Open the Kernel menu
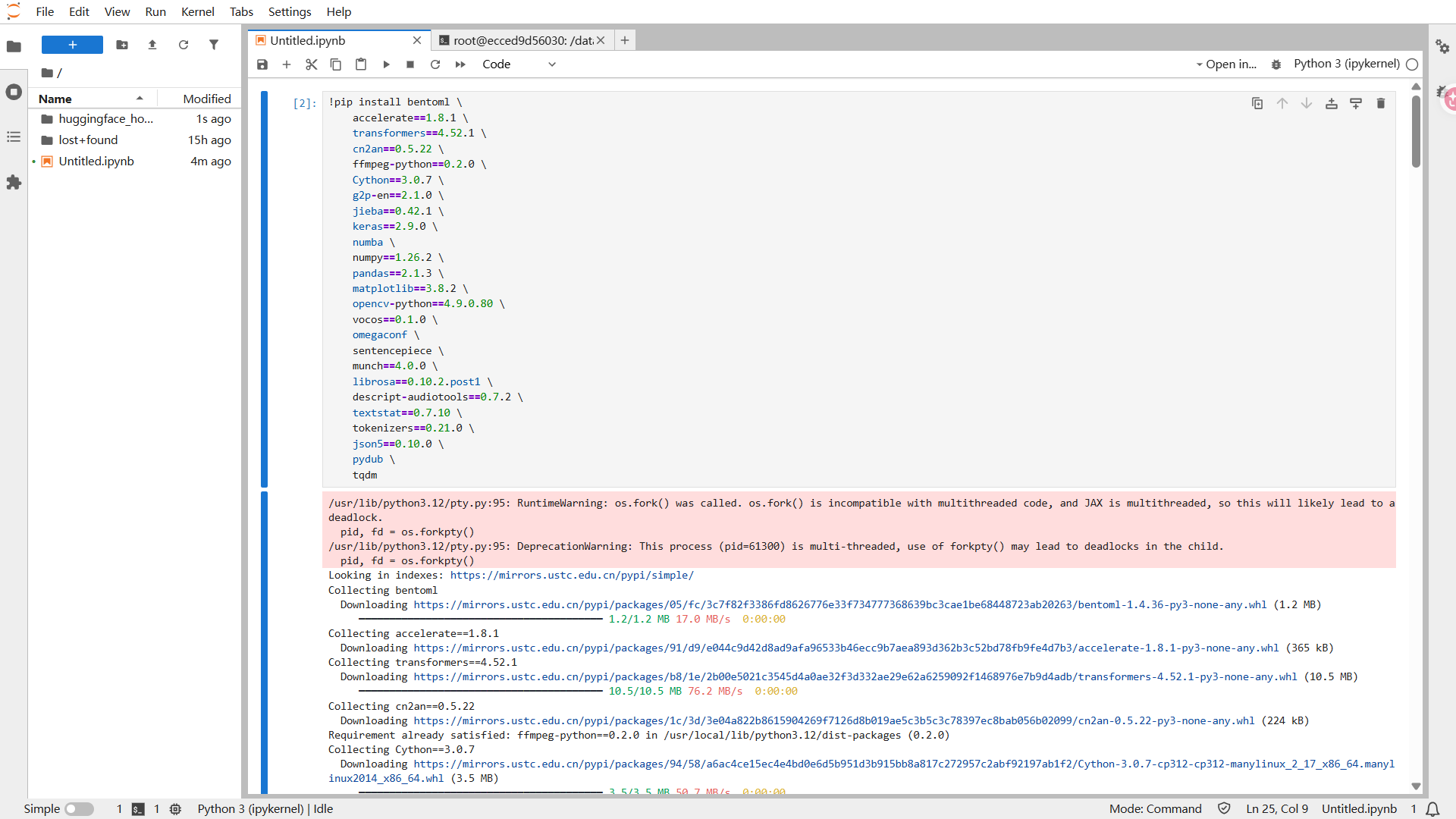 197,11
